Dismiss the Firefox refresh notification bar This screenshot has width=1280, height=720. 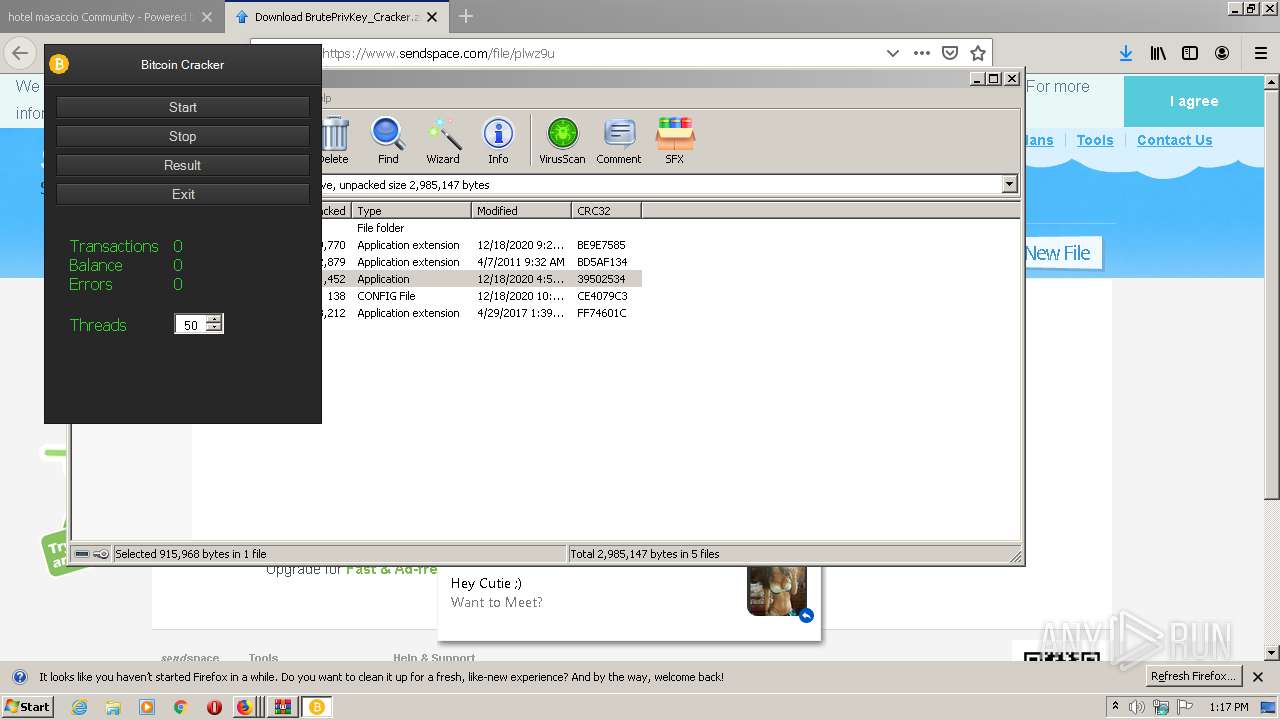[x=1258, y=677]
